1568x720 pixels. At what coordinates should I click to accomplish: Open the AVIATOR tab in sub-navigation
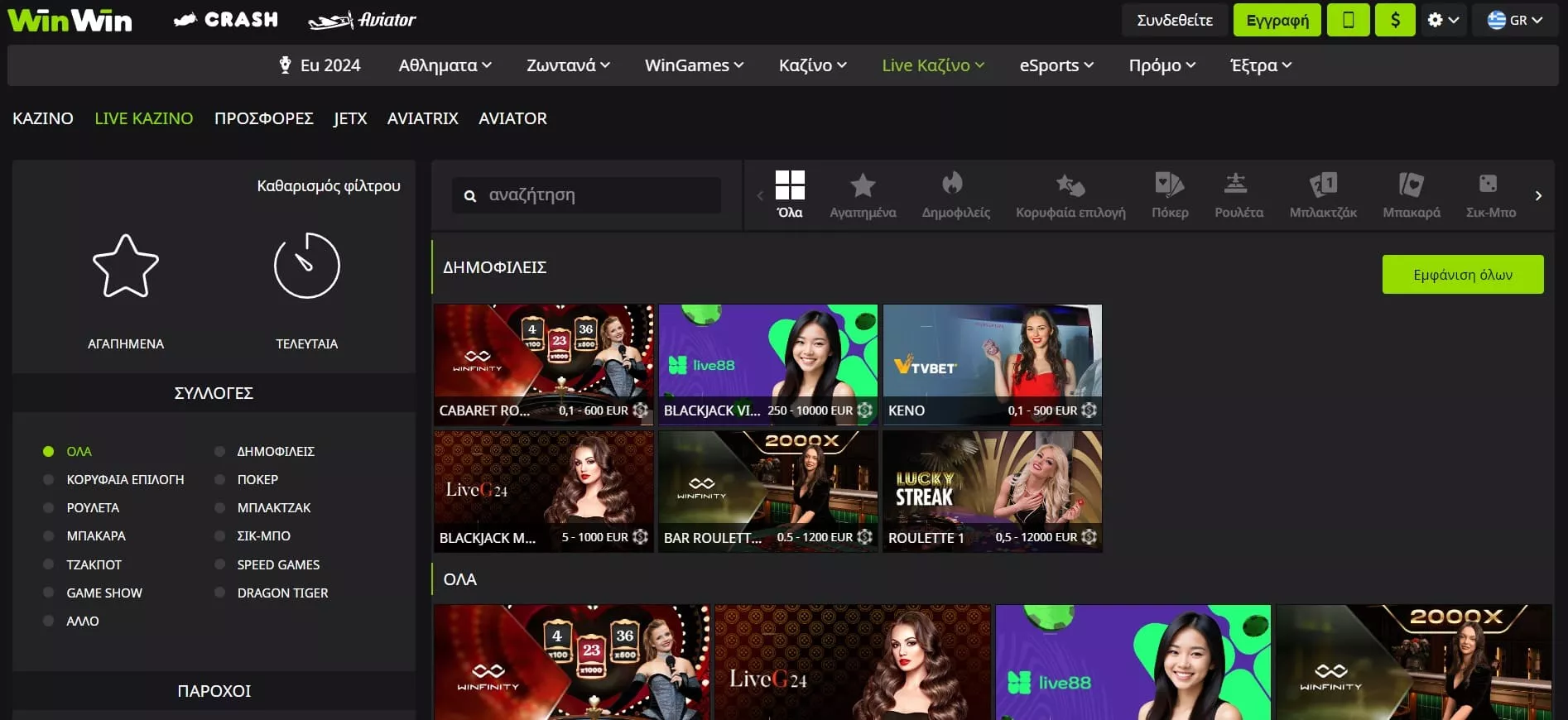point(512,118)
